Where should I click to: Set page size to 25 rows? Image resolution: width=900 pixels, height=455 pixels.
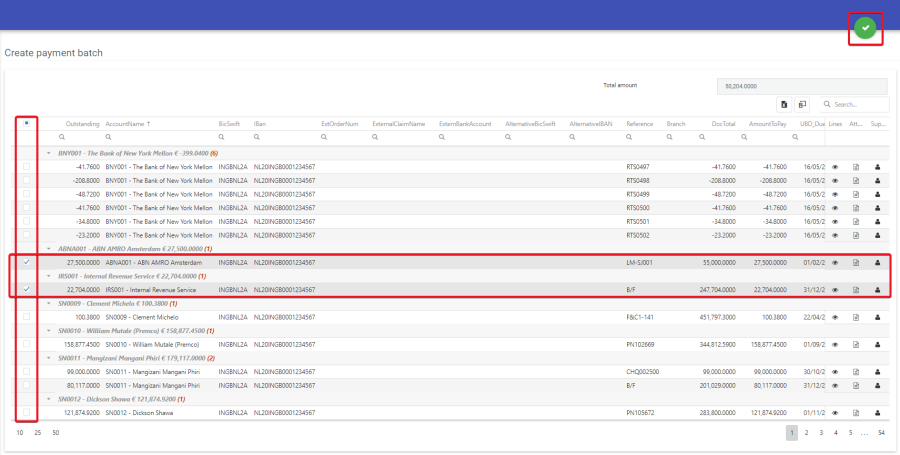pyautogui.click(x=37, y=432)
